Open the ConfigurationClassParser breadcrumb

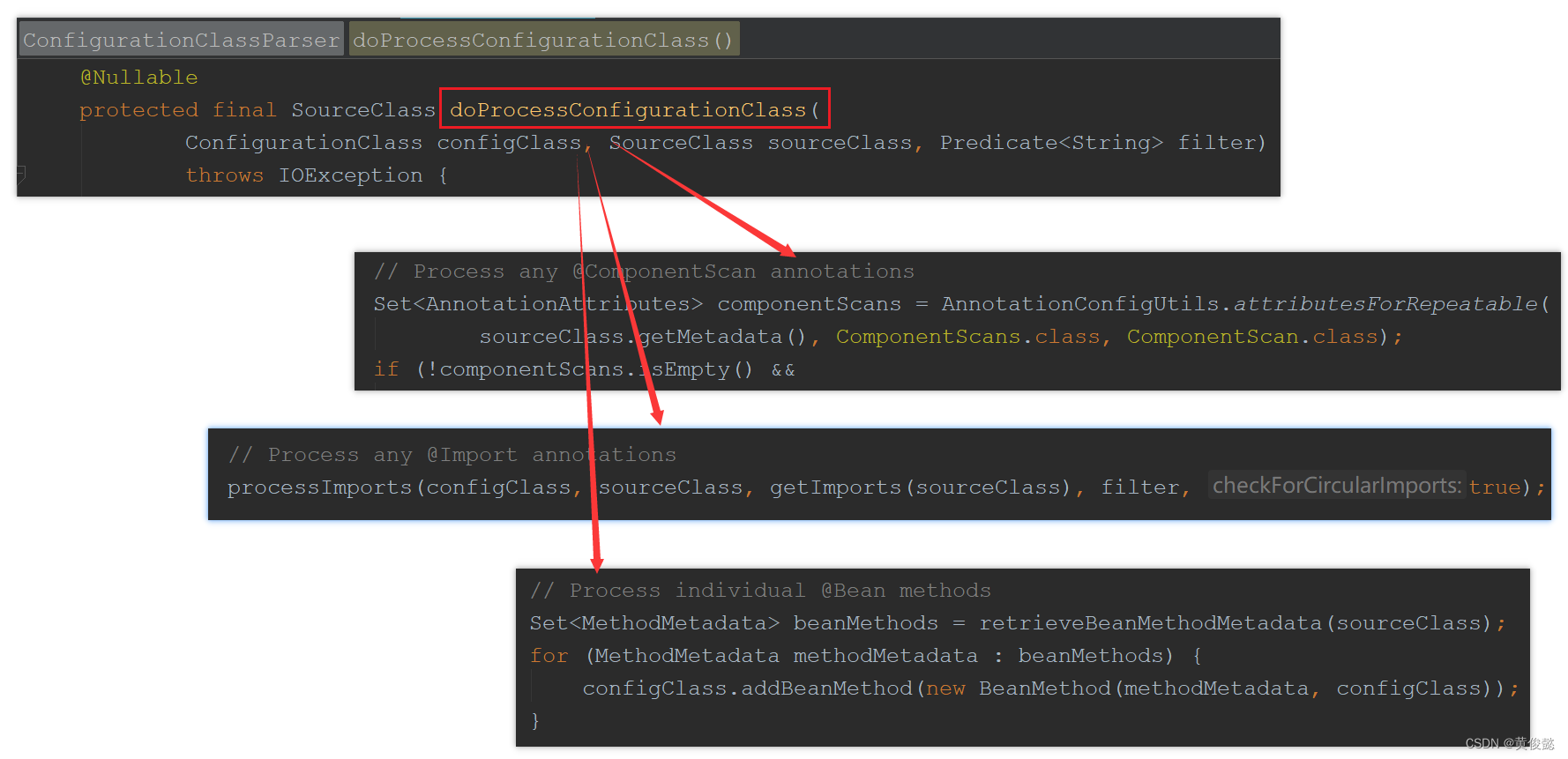181,40
